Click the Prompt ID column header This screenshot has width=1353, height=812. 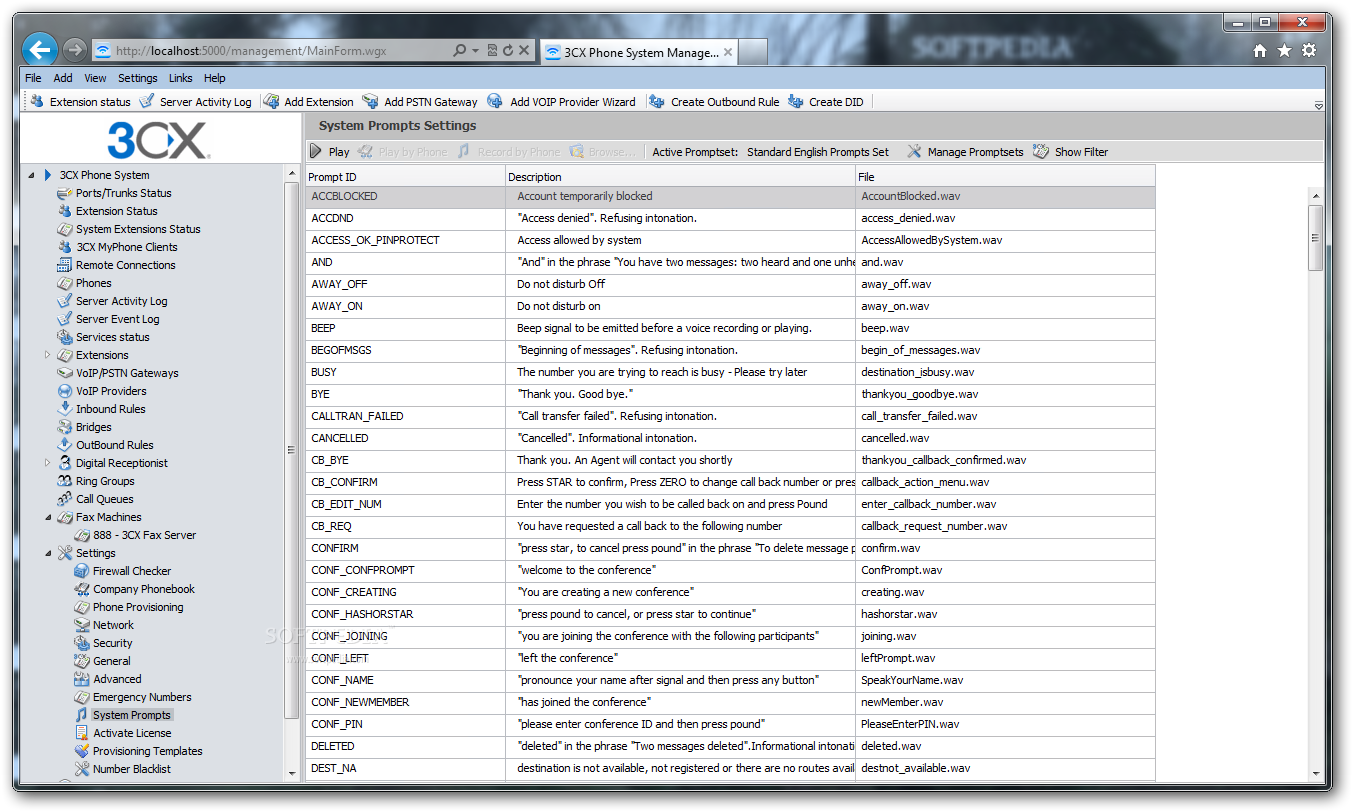tap(405, 176)
